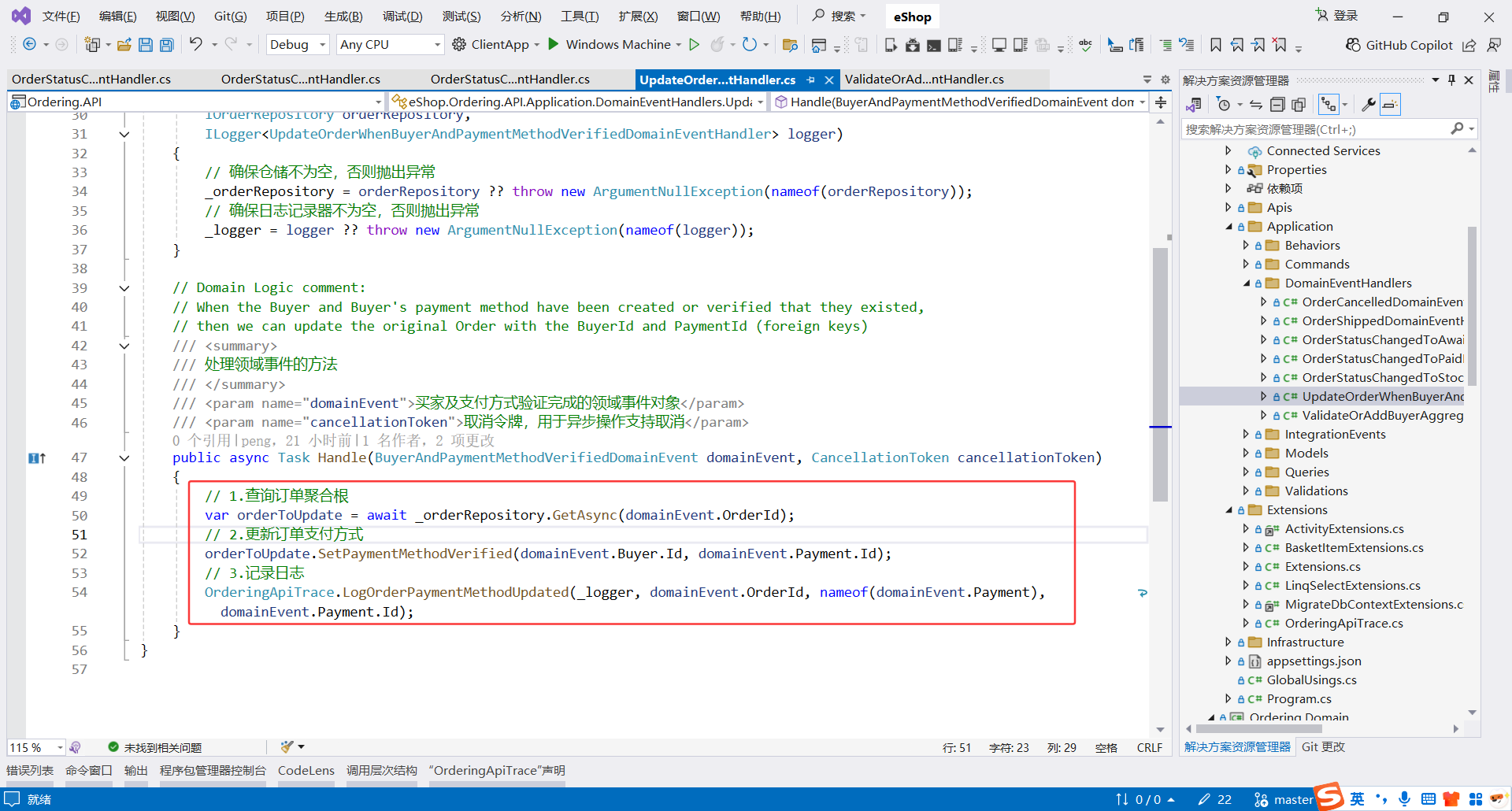
Task: Toggle Preview Selected Items in Solution Explorer
Action: [1391, 105]
